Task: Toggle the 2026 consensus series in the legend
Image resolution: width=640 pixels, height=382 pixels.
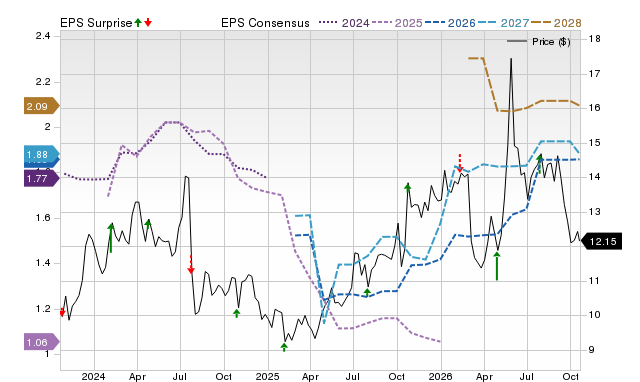Action: tap(450, 23)
